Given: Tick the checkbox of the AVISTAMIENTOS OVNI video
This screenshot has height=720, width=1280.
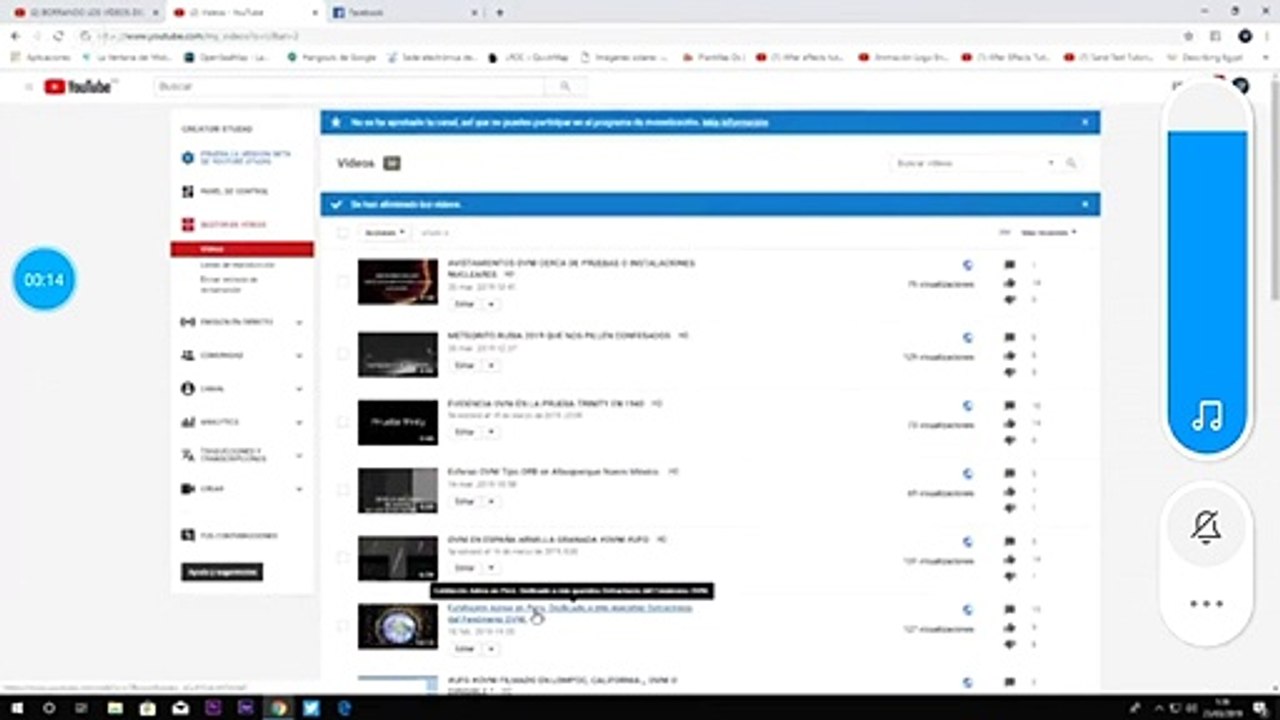Looking at the screenshot, I should [343, 281].
